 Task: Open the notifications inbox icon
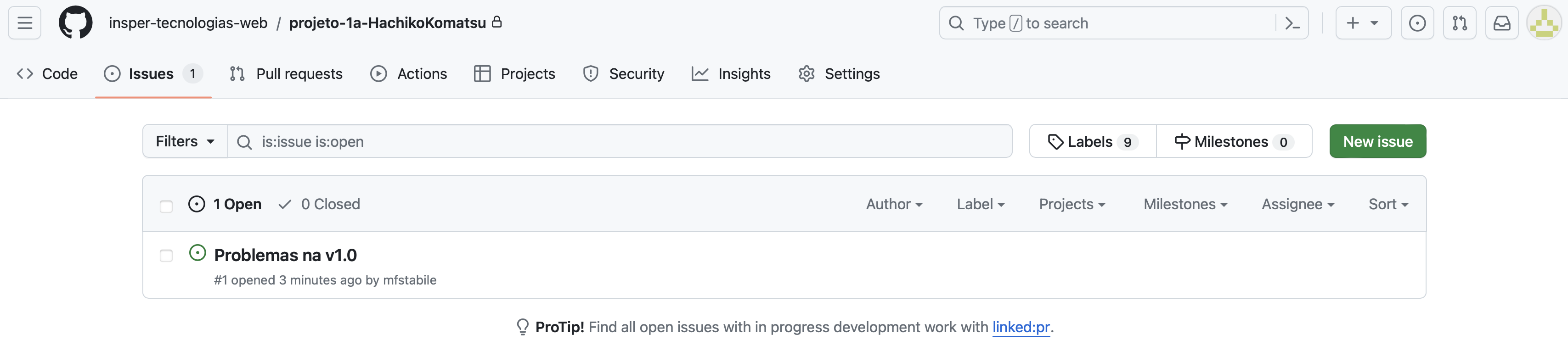[1502, 23]
